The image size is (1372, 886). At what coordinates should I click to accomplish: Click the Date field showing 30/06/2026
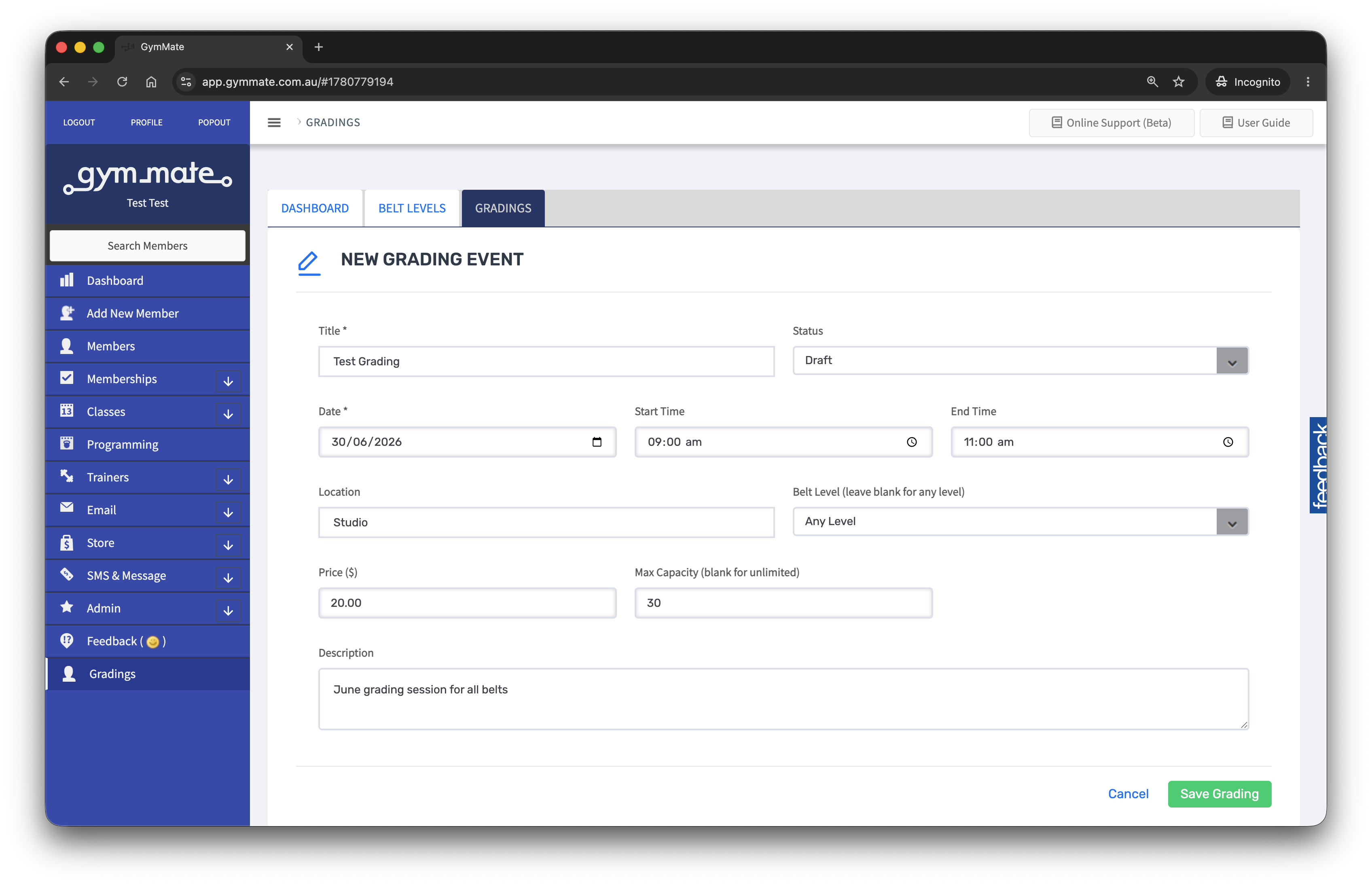[x=468, y=442]
